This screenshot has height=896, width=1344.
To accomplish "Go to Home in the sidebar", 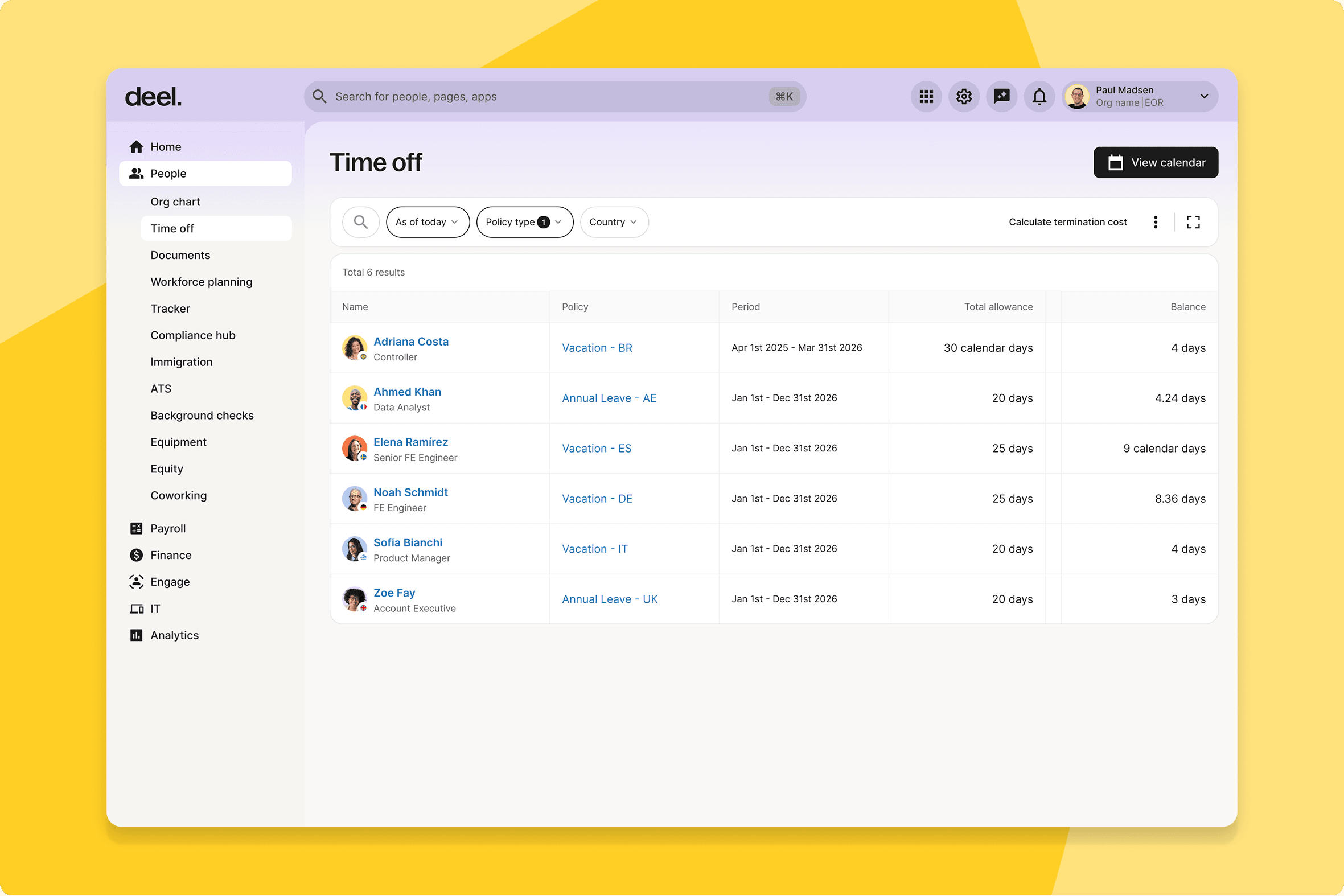I will point(205,147).
